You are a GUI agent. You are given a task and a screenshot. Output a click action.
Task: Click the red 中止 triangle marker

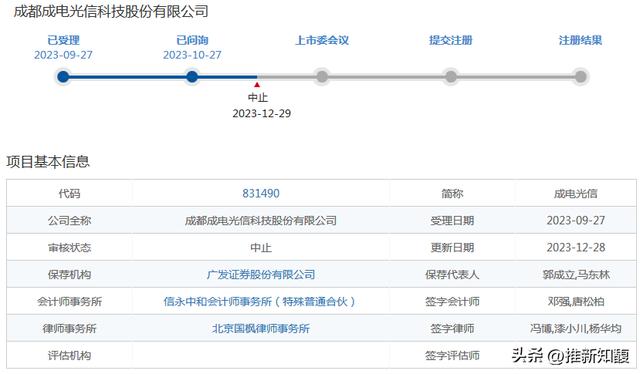[257, 85]
